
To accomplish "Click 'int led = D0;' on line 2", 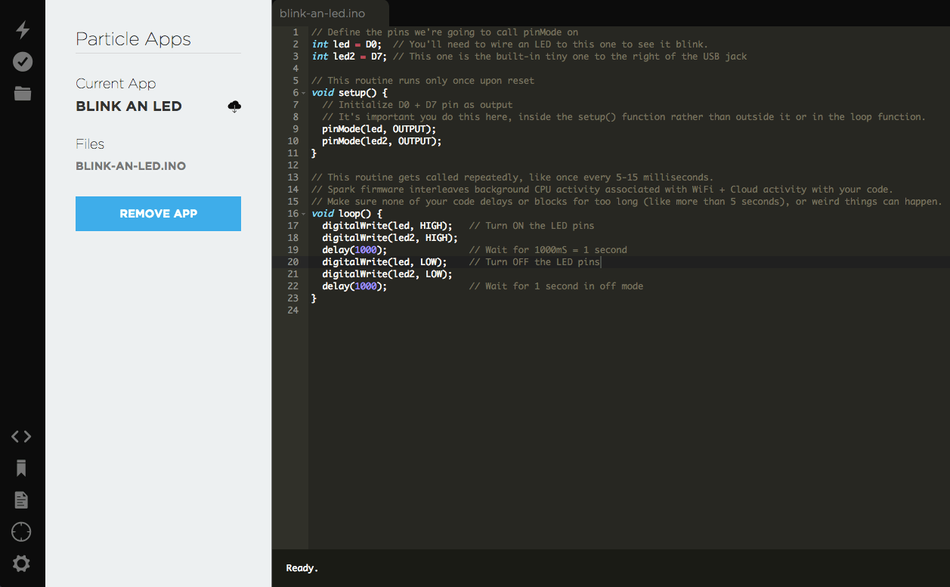I will [x=347, y=44].
